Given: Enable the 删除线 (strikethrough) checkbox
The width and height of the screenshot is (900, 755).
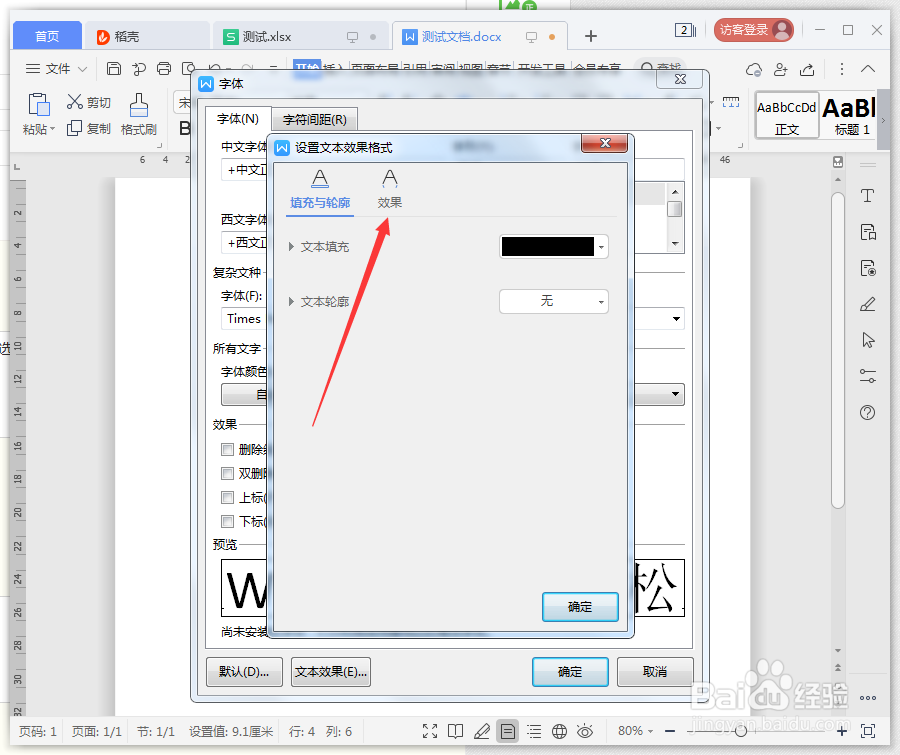Looking at the screenshot, I should pos(227,448).
